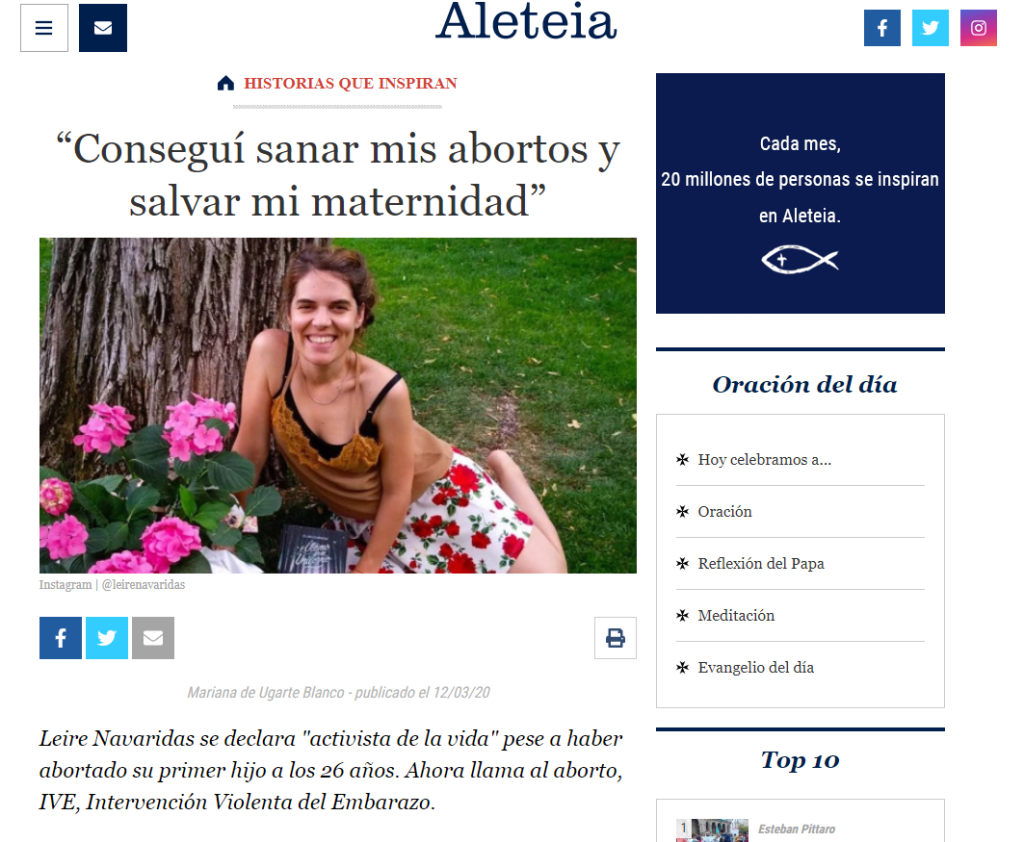1024x842 pixels.
Task: Open Aleteia's Instagram page from header
Action: tap(978, 28)
